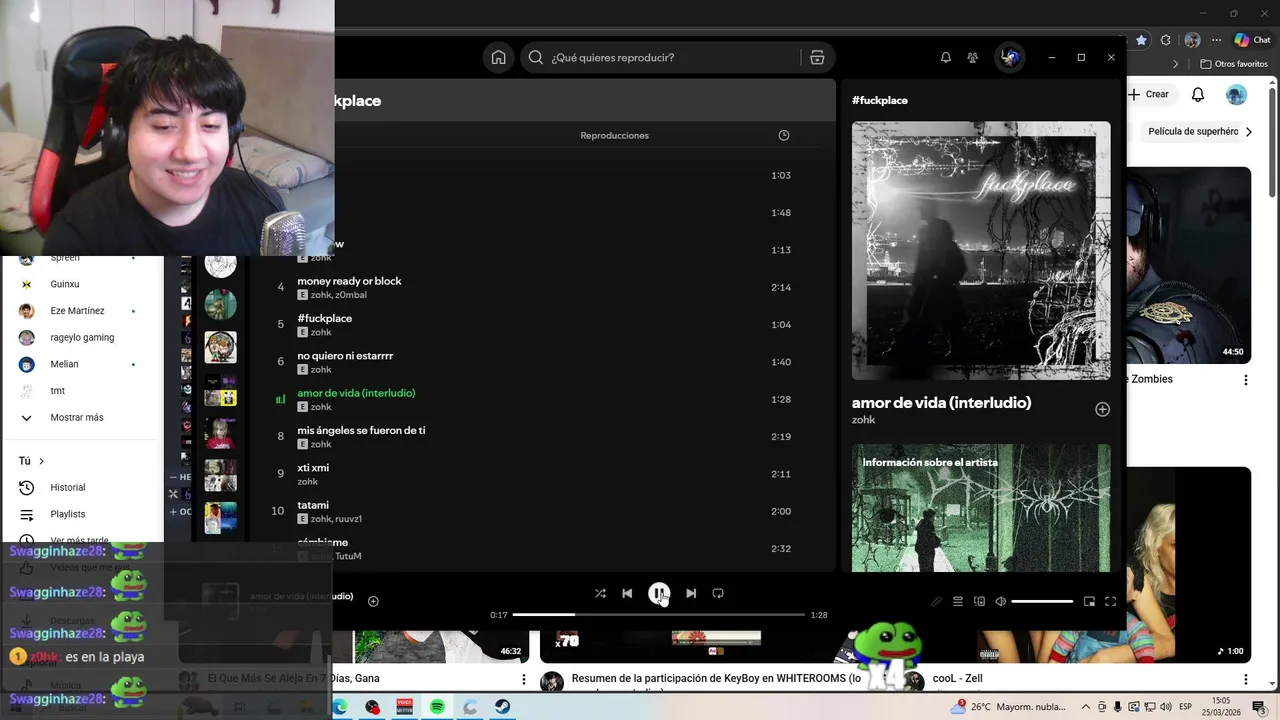Open connect to a device icon
This screenshot has height=720, width=1280.
[x=980, y=601]
